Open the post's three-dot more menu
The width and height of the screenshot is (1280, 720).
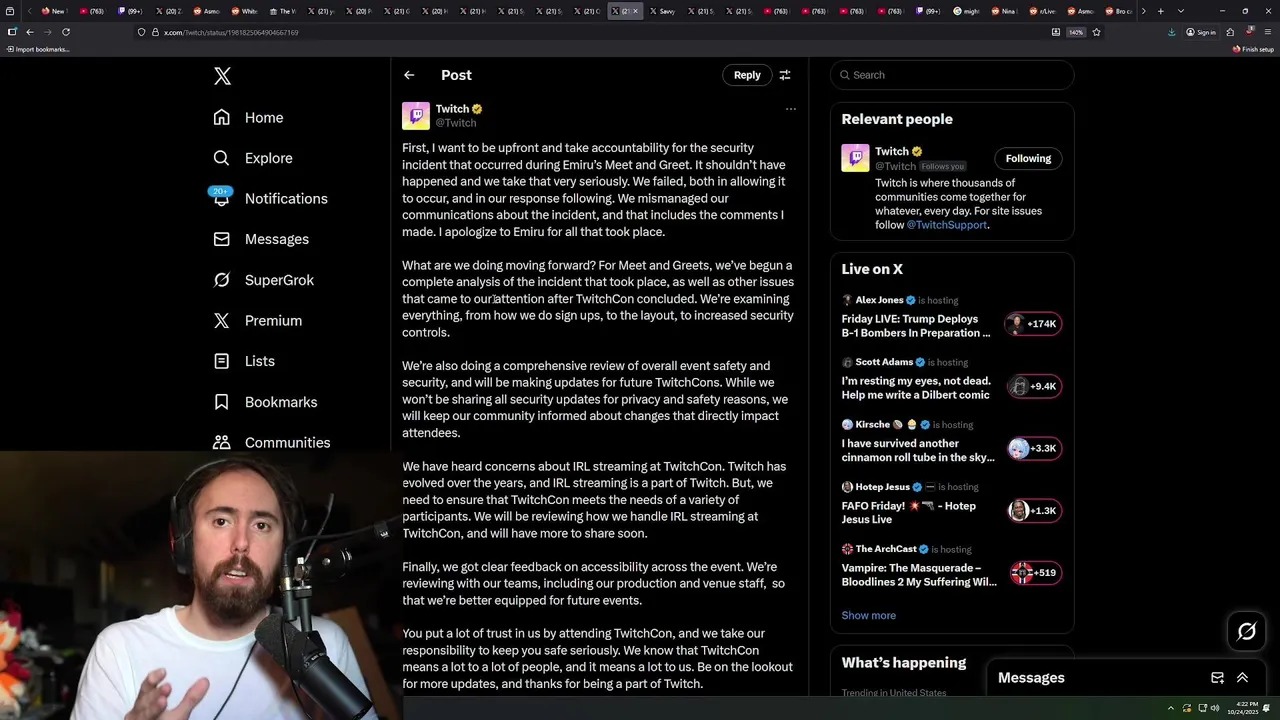tap(790, 109)
